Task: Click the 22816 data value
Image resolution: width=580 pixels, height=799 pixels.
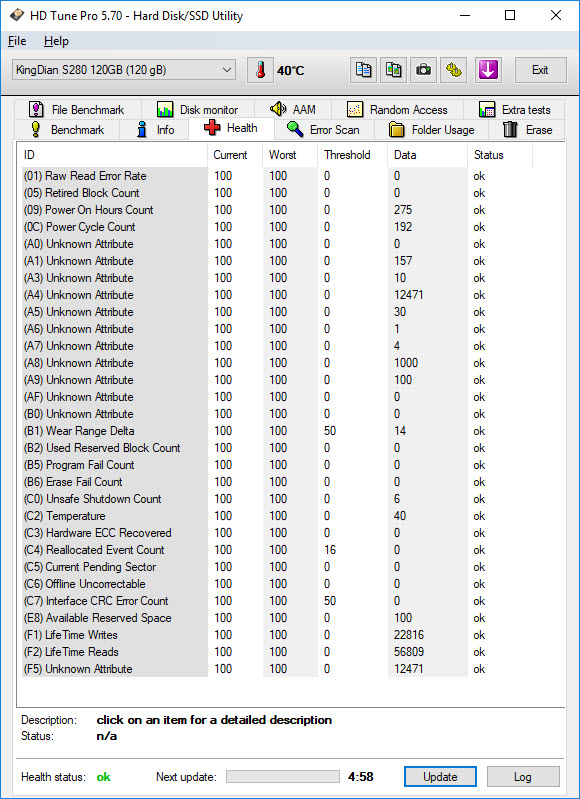Action: (409, 635)
